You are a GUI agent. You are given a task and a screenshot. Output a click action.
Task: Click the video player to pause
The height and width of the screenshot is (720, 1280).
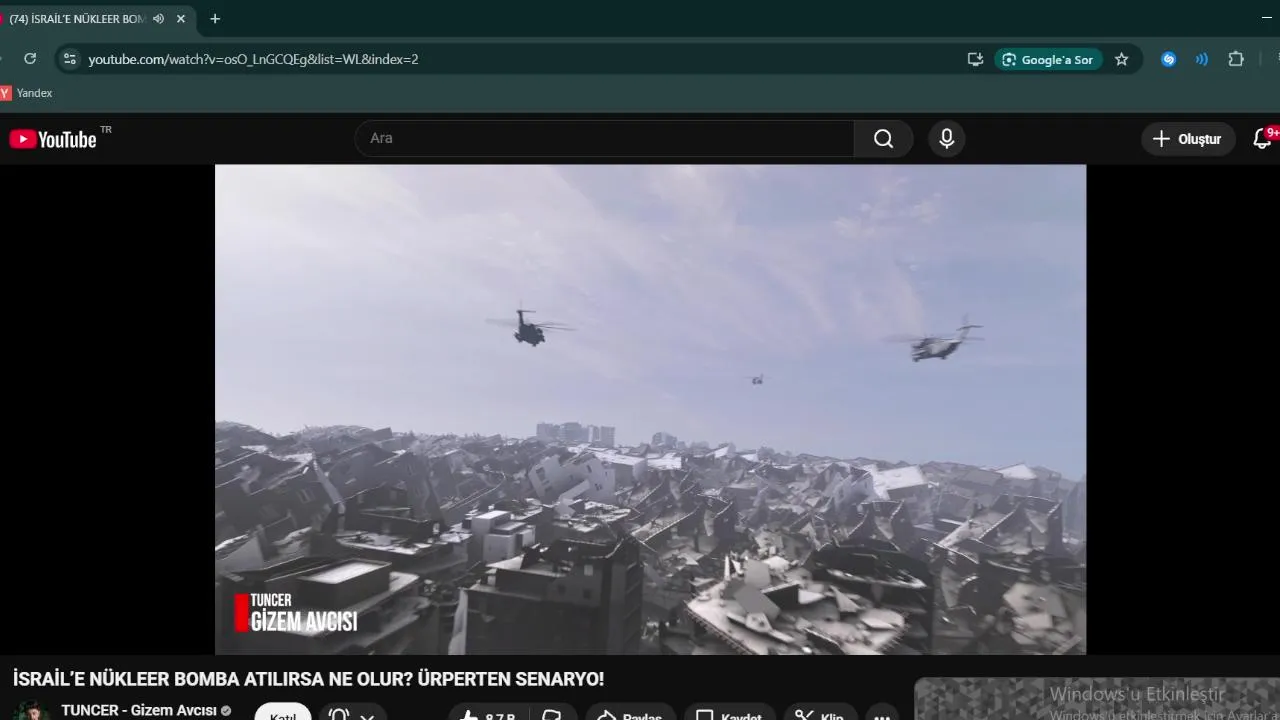pyautogui.click(x=650, y=409)
